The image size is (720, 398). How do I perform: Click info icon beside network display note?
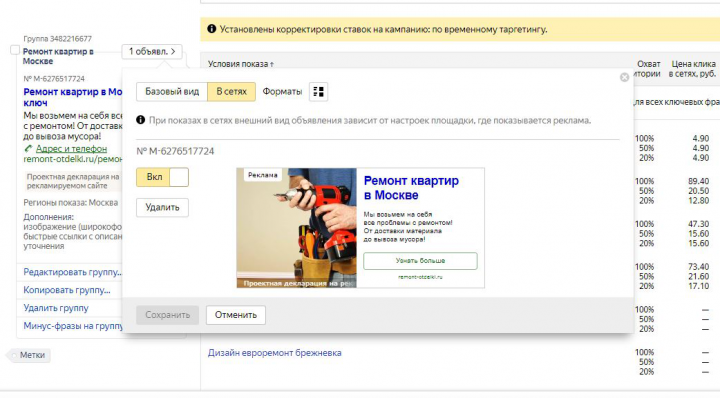pos(141,120)
